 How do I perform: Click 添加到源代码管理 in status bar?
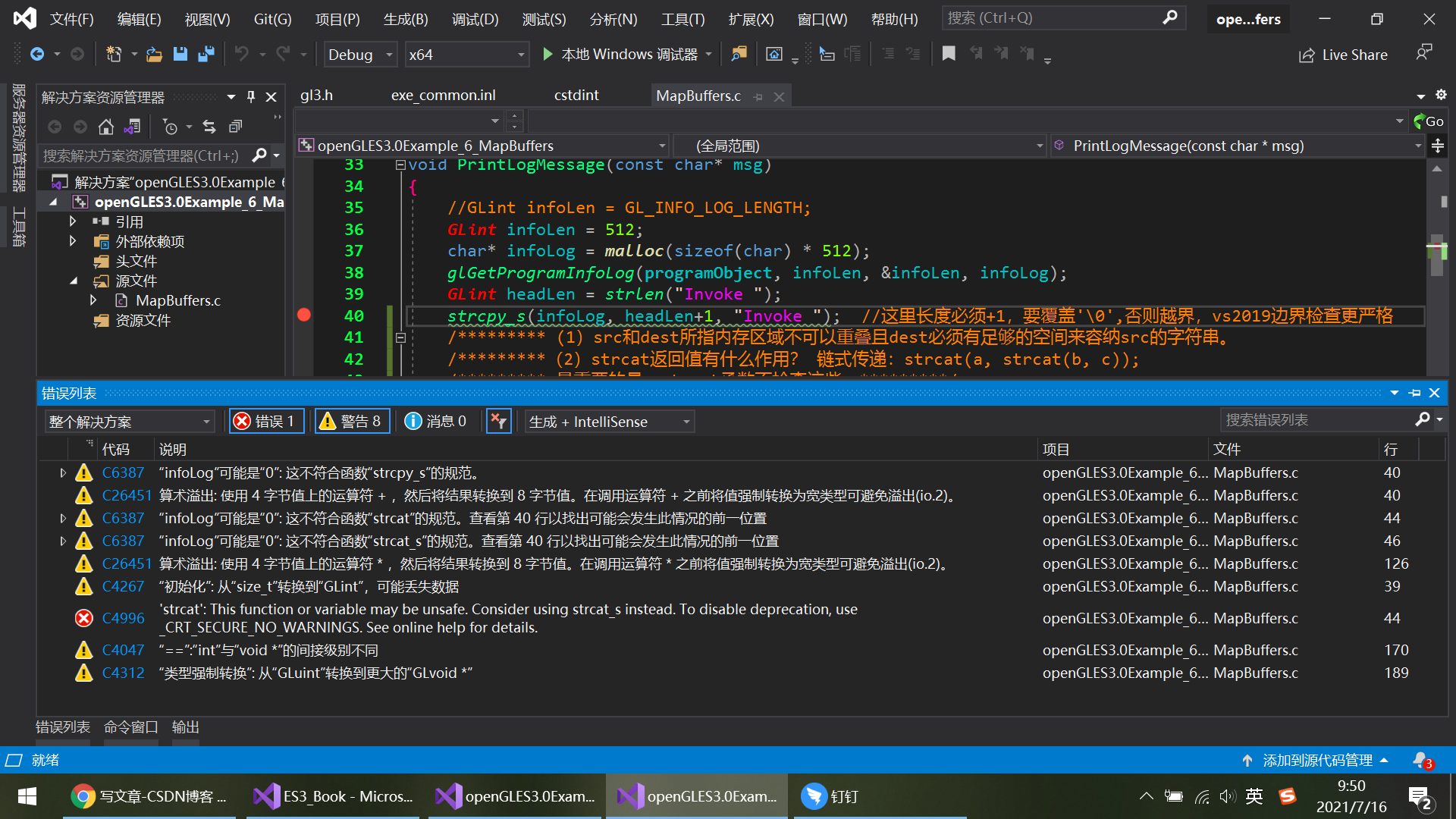pos(1317,760)
